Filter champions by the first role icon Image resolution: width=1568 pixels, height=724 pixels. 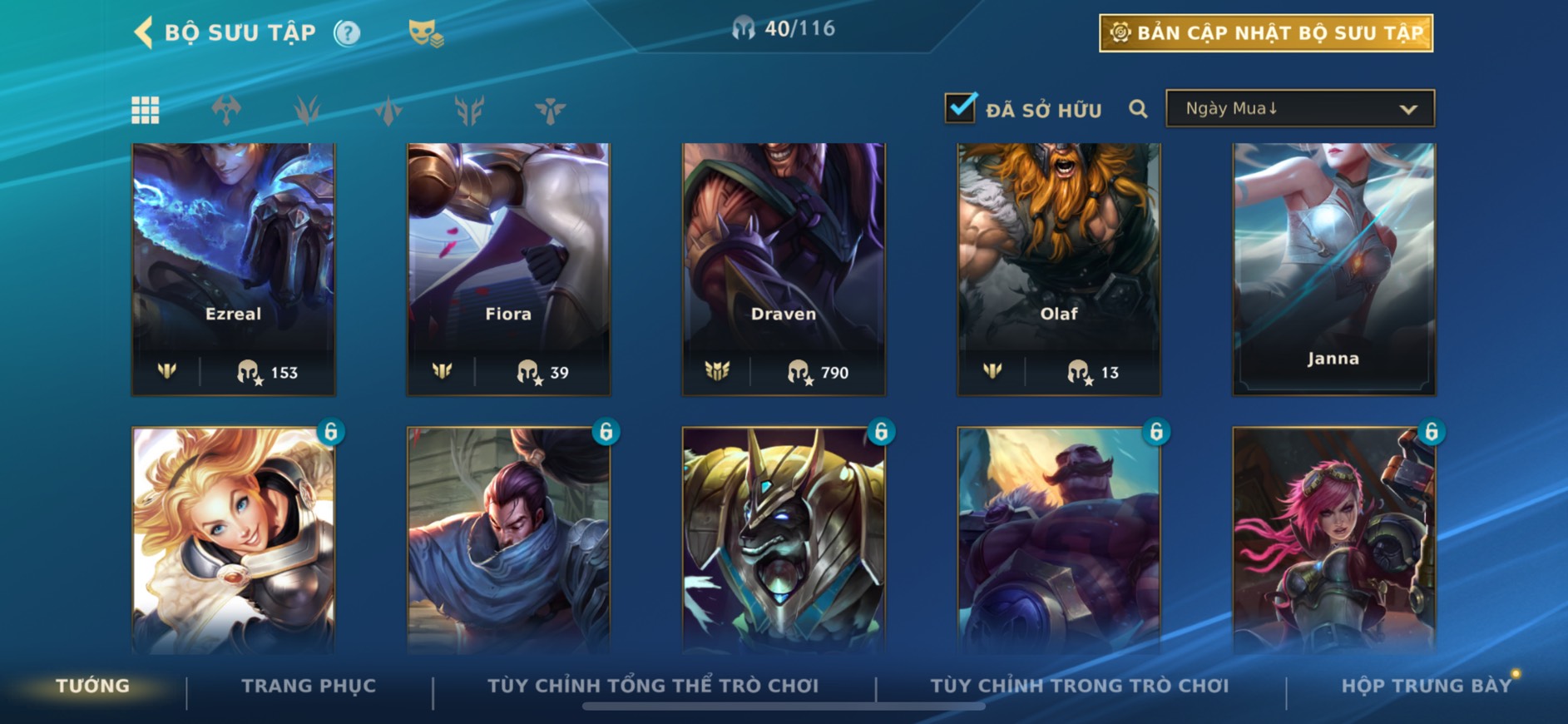click(x=226, y=110)
